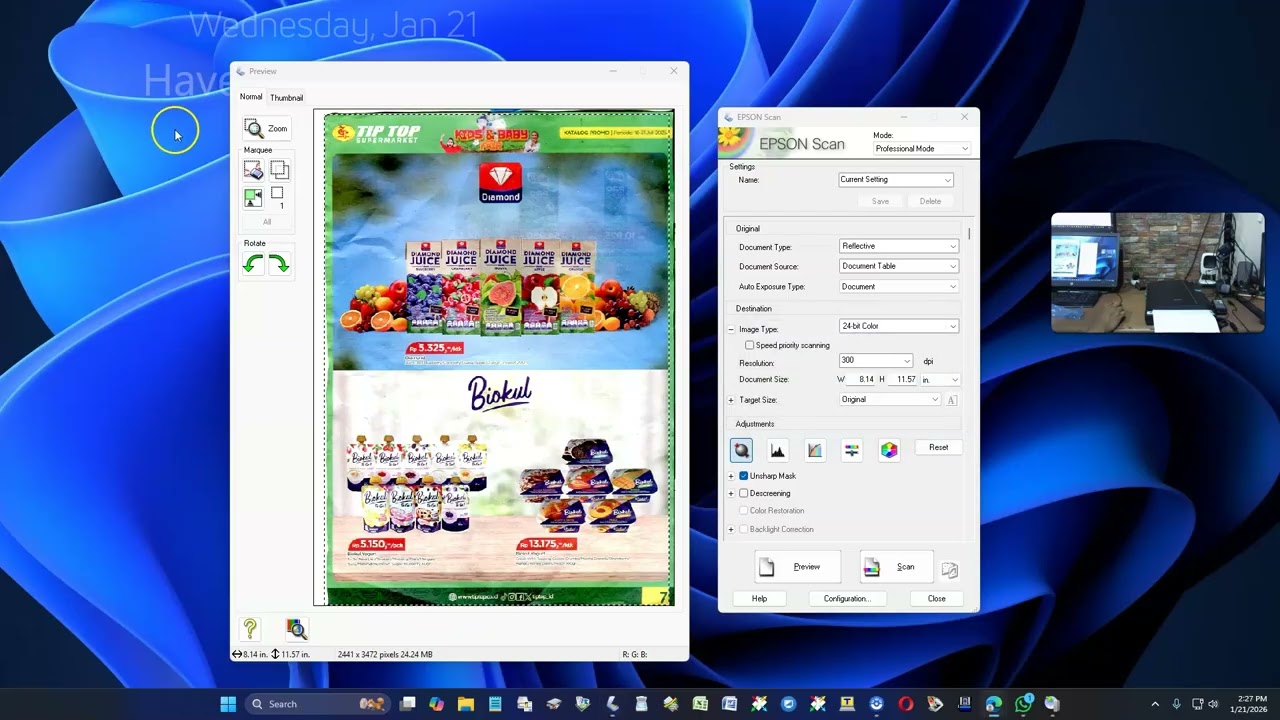Open the Document Source dropdown

(x=899, y=266)
